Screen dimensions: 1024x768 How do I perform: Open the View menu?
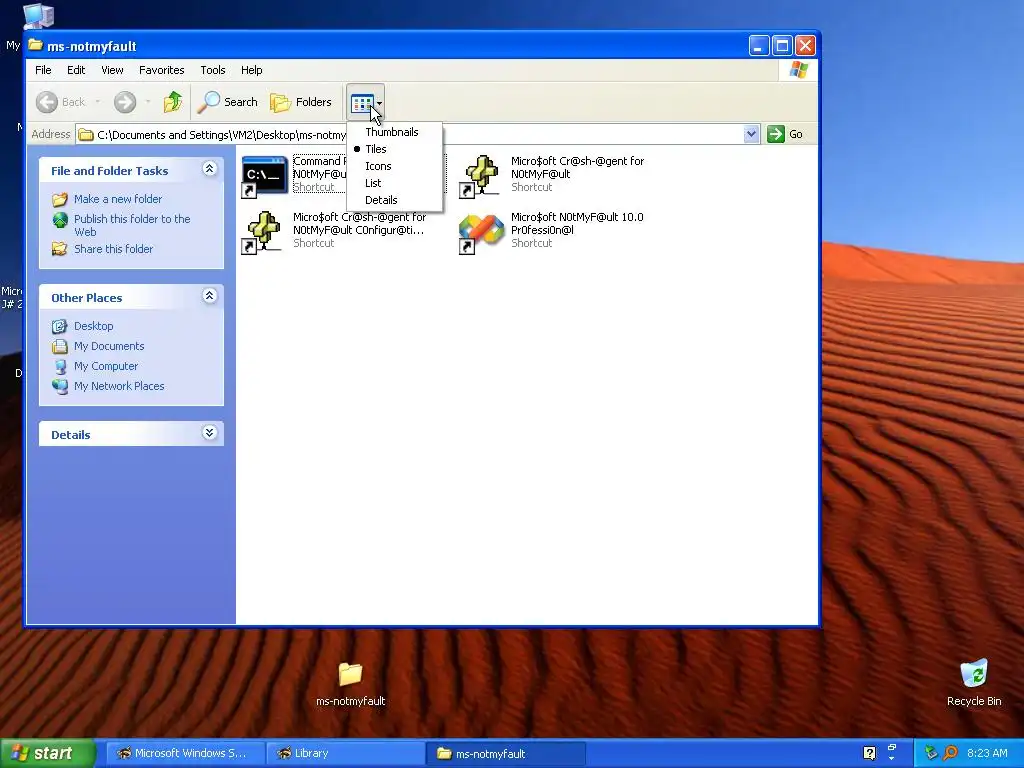point(112,70)
